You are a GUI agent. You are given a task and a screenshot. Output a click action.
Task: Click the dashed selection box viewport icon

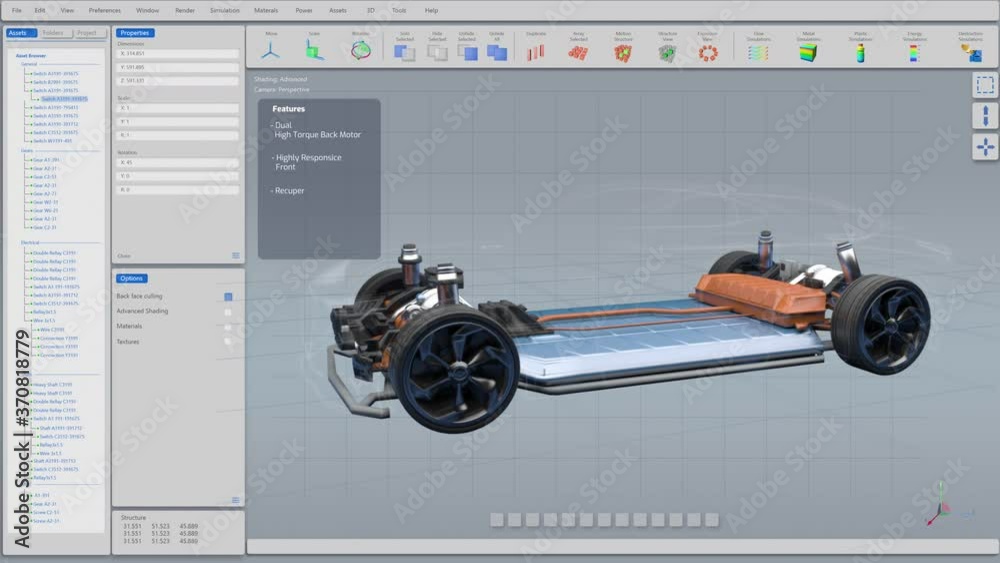[985, 85]
